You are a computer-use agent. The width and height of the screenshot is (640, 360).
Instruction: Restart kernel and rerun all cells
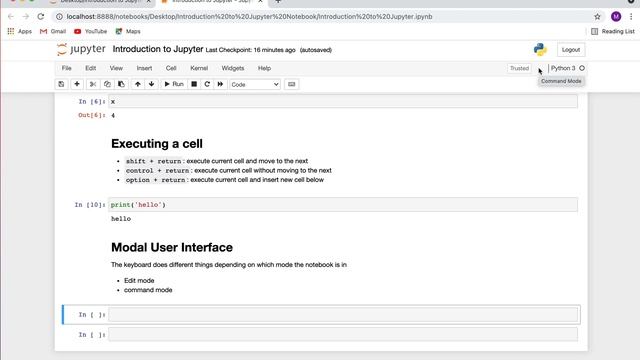click(220, 84)
